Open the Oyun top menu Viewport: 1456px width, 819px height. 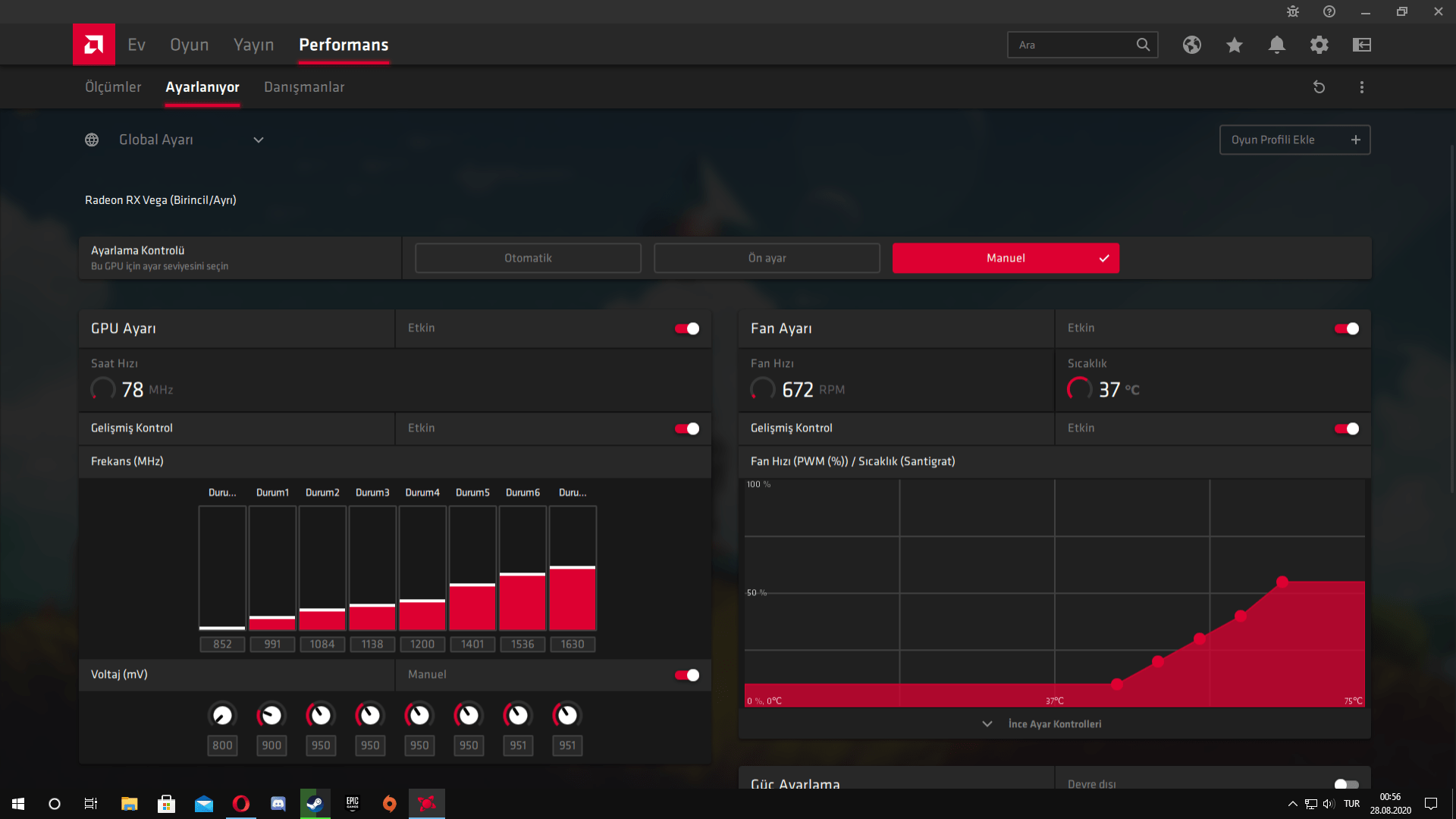click(189, 45)
